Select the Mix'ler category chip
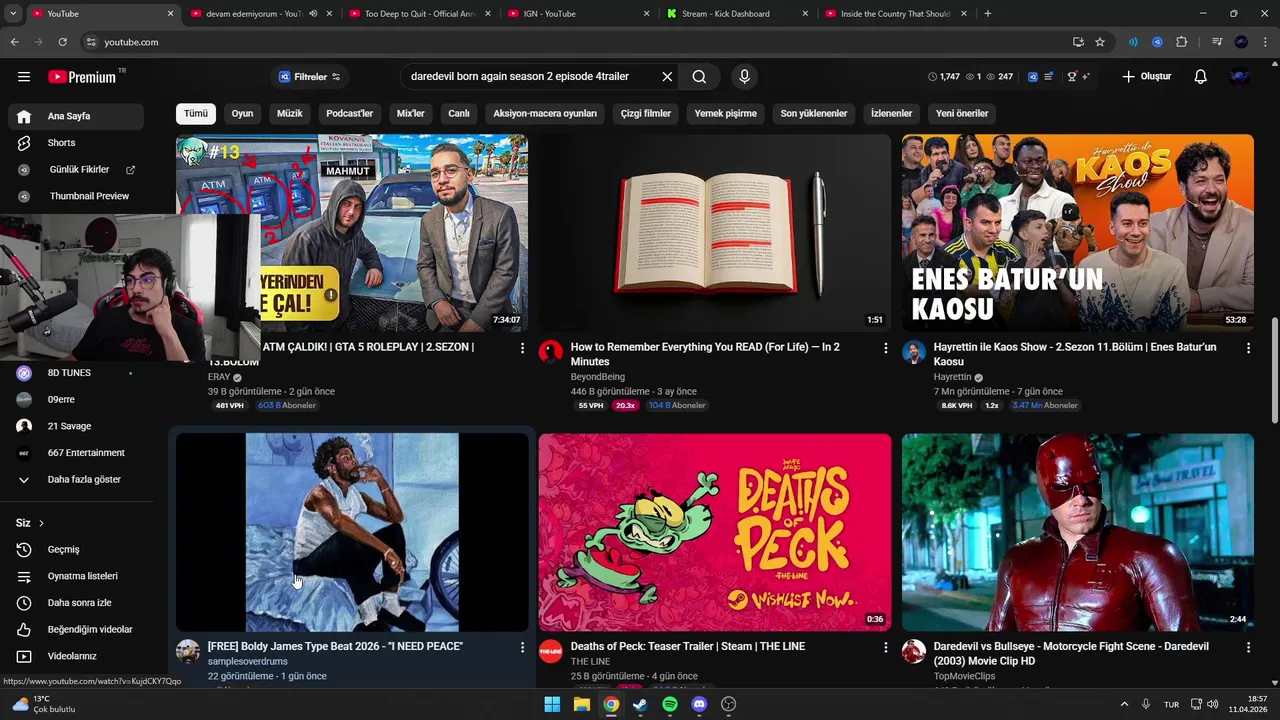 411,114
